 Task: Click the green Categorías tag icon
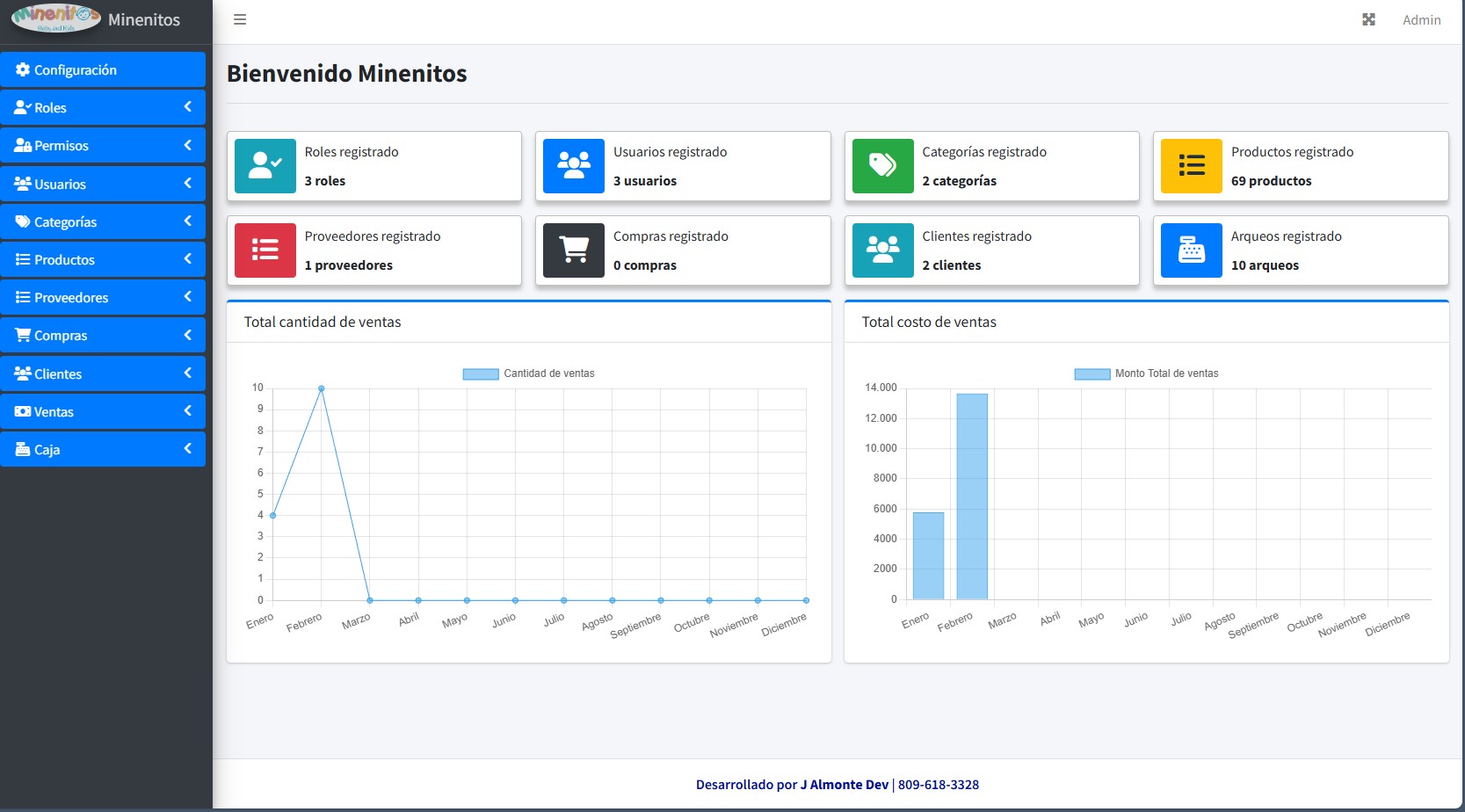point(882,166)
